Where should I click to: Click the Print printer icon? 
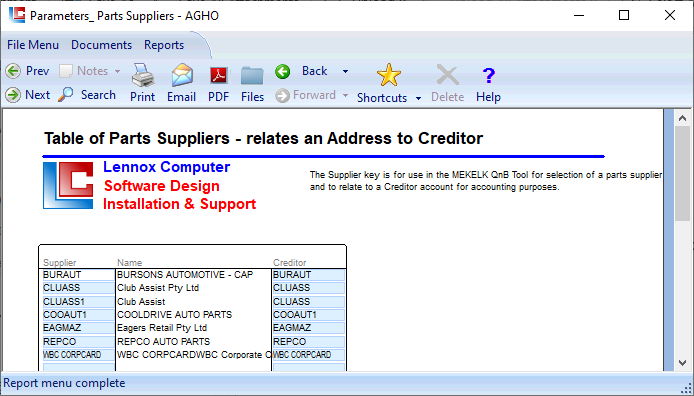[143, 75]
